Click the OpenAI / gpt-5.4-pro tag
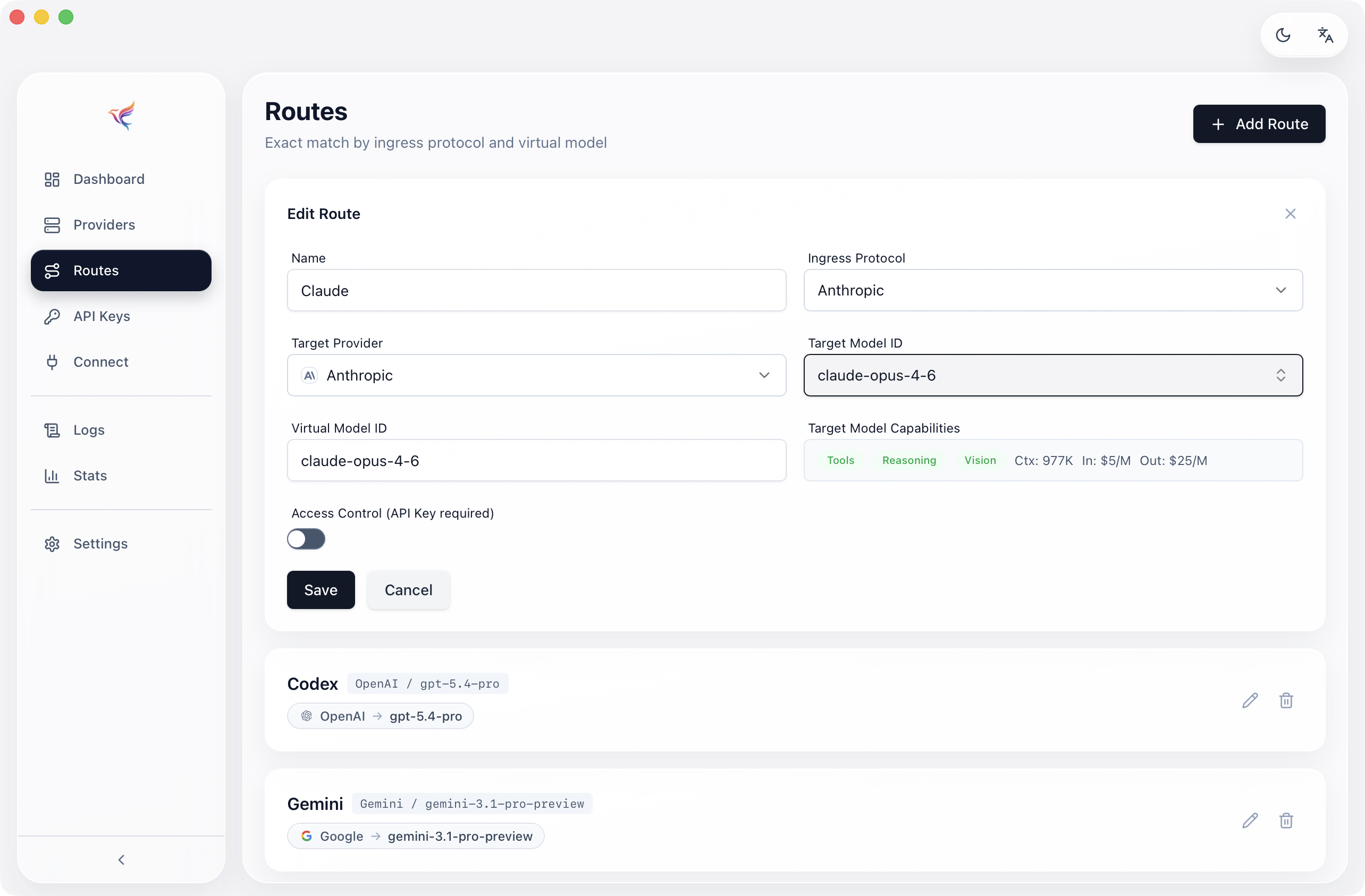 pos(427,683)
